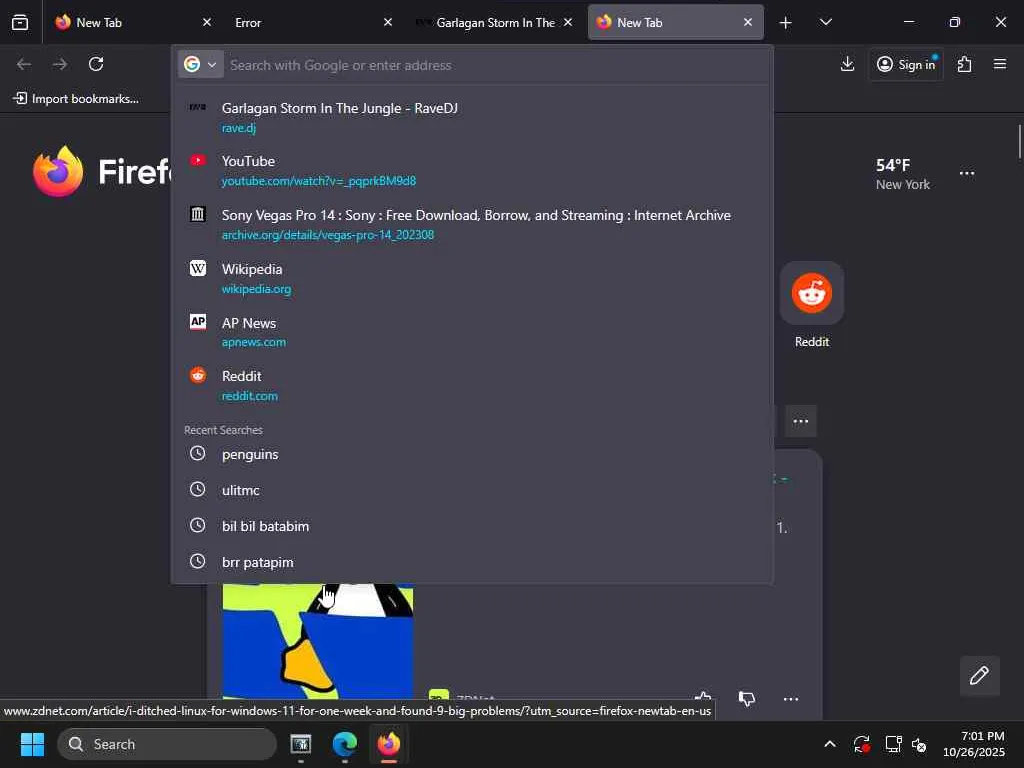Focus the Search with Google address field
The image size is (1024, 768).
(496, 65)
